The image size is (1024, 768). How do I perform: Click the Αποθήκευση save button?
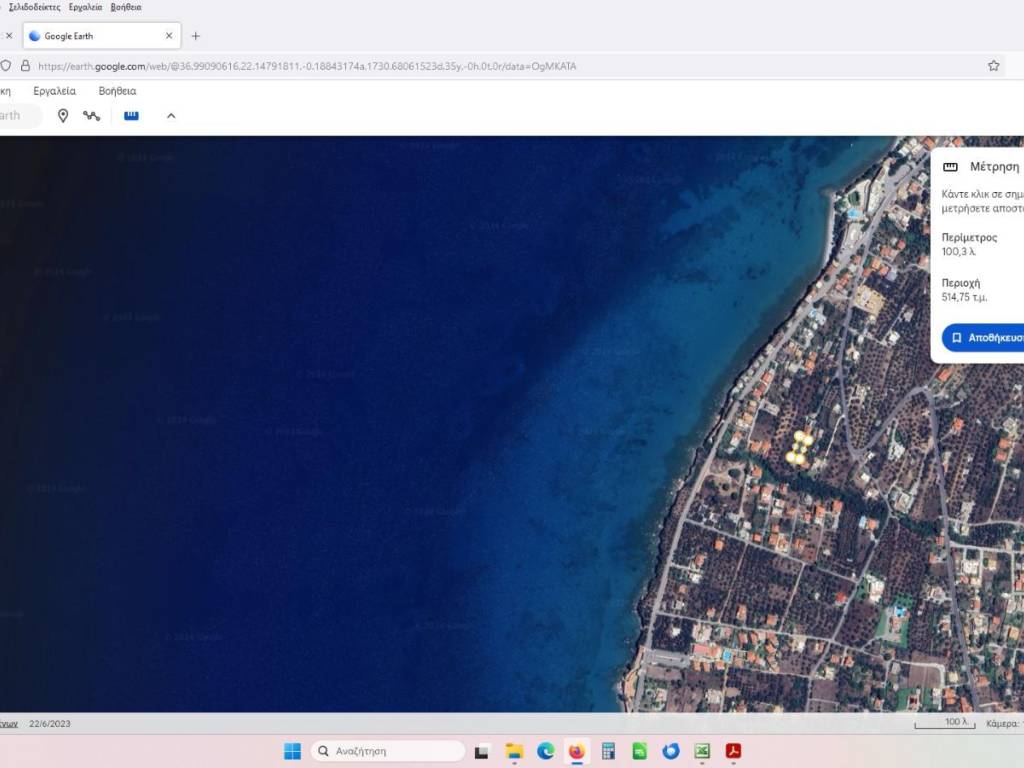pyautogui.click(x=985, y=338)
